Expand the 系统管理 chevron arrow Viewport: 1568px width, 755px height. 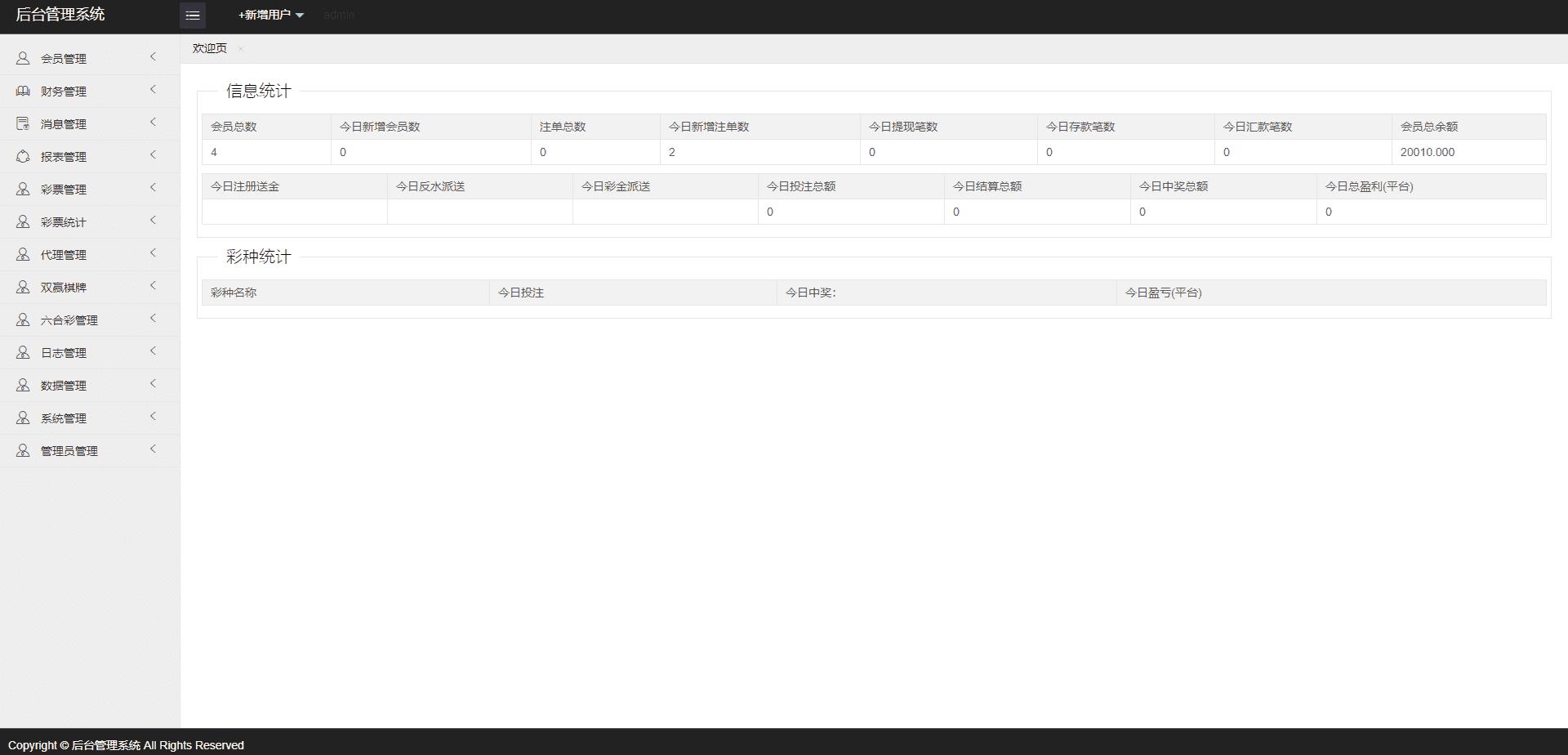pos(153,417)
